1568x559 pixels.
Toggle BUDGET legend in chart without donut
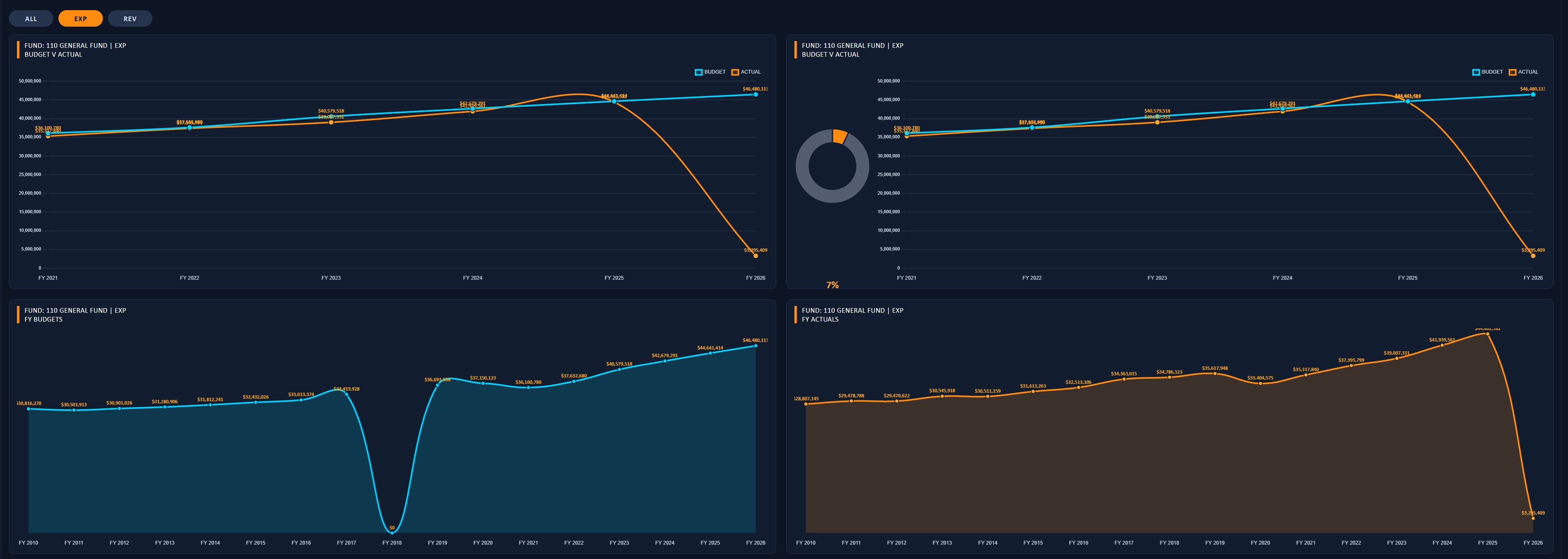click(x=711, y=72)
